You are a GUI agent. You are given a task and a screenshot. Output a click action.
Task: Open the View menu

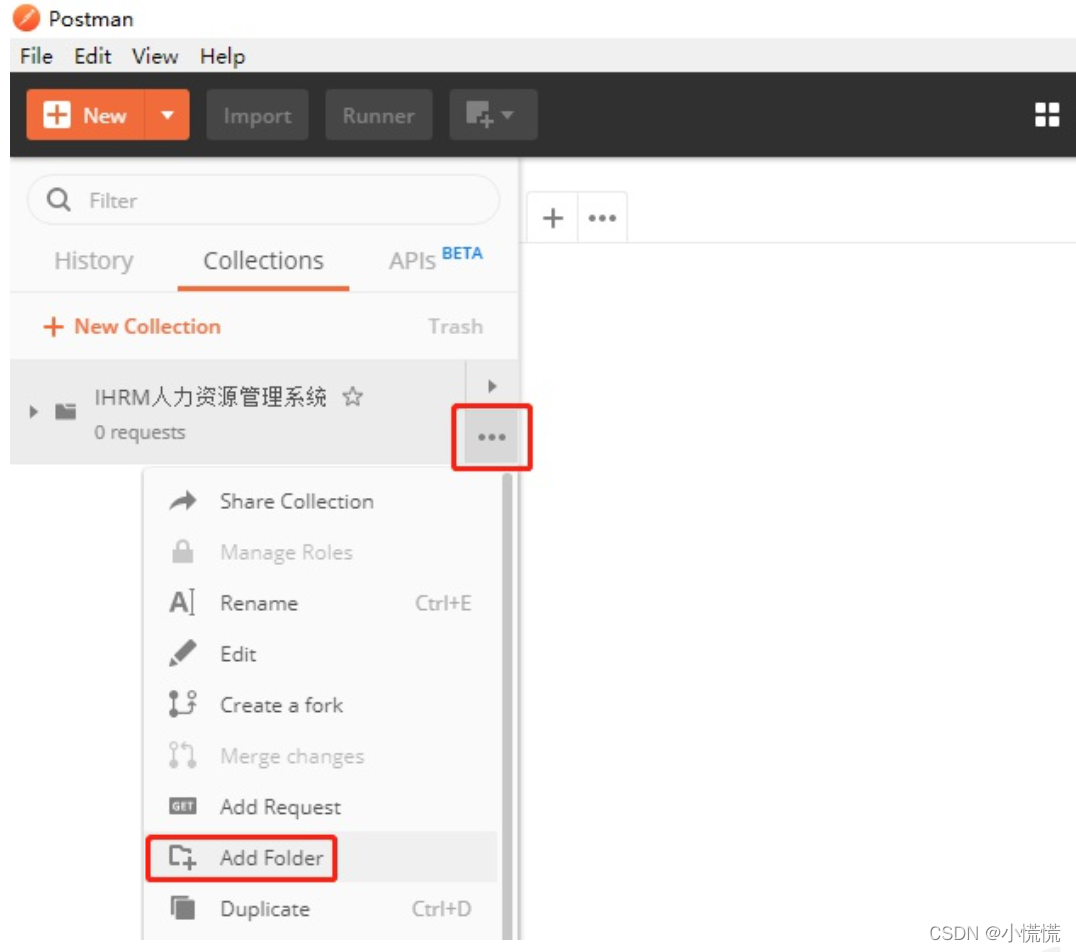[x=155, y=56]
